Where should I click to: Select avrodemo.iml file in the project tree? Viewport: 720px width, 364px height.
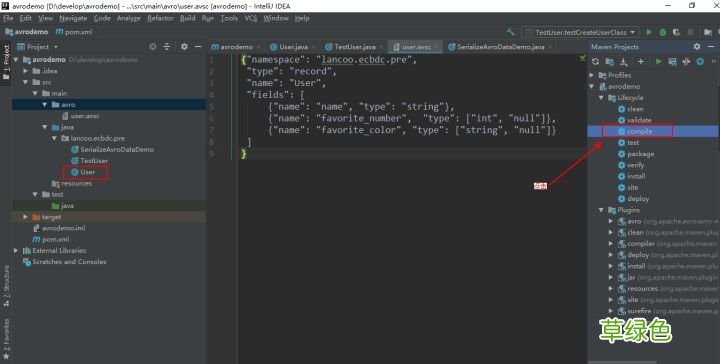(x=59, y=228)
